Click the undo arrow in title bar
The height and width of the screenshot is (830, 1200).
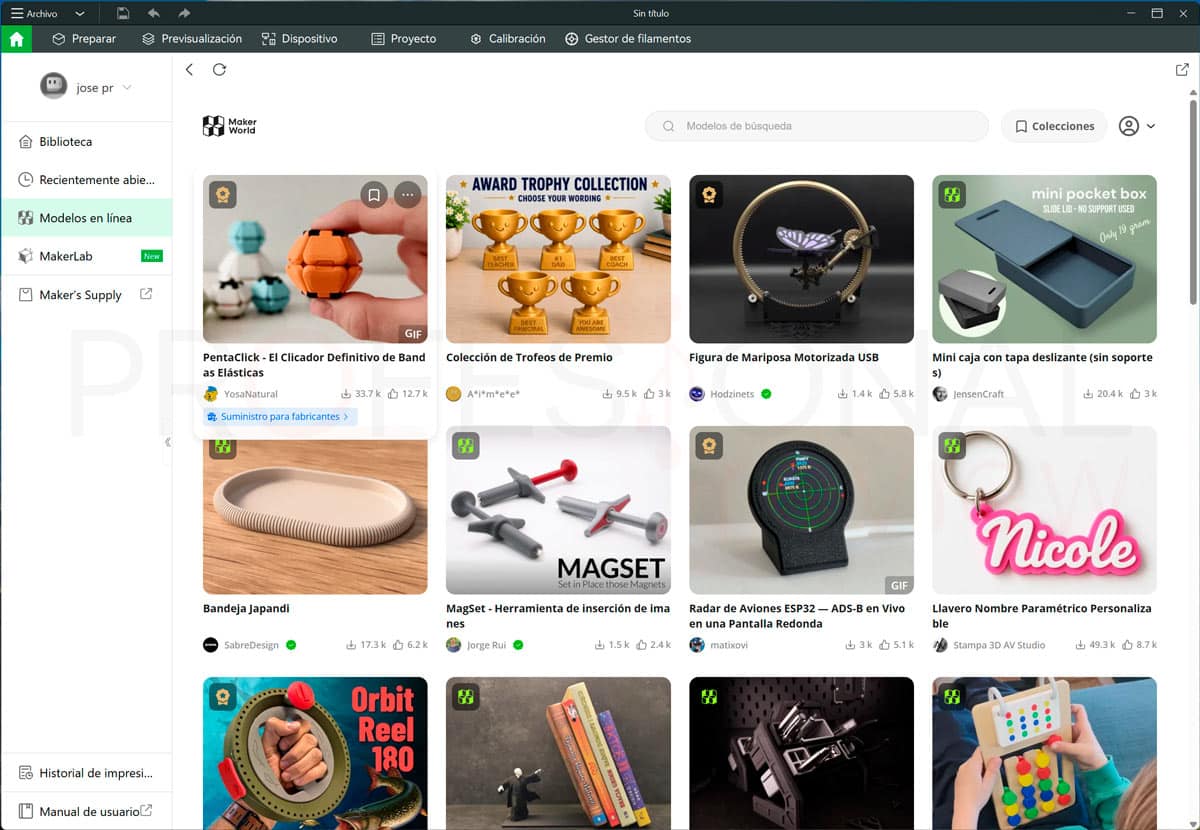(x=153, y=13)
